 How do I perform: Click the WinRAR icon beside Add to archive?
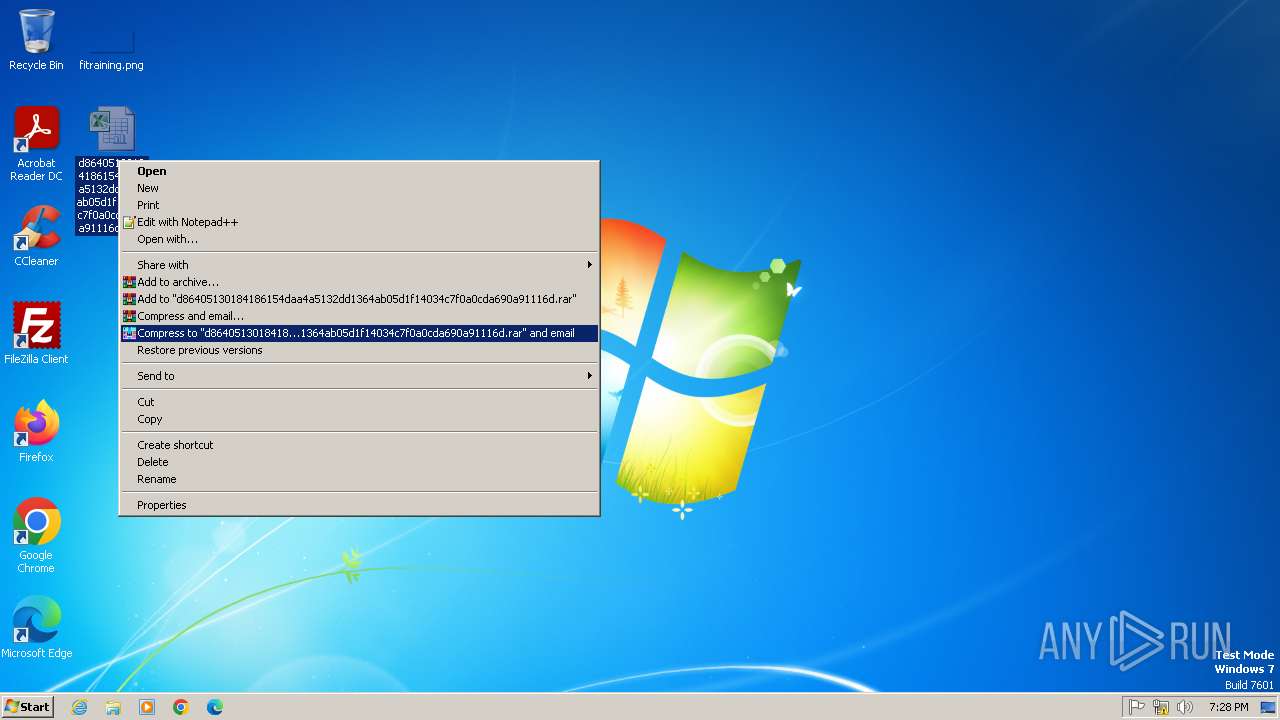(x=129, y=282)
